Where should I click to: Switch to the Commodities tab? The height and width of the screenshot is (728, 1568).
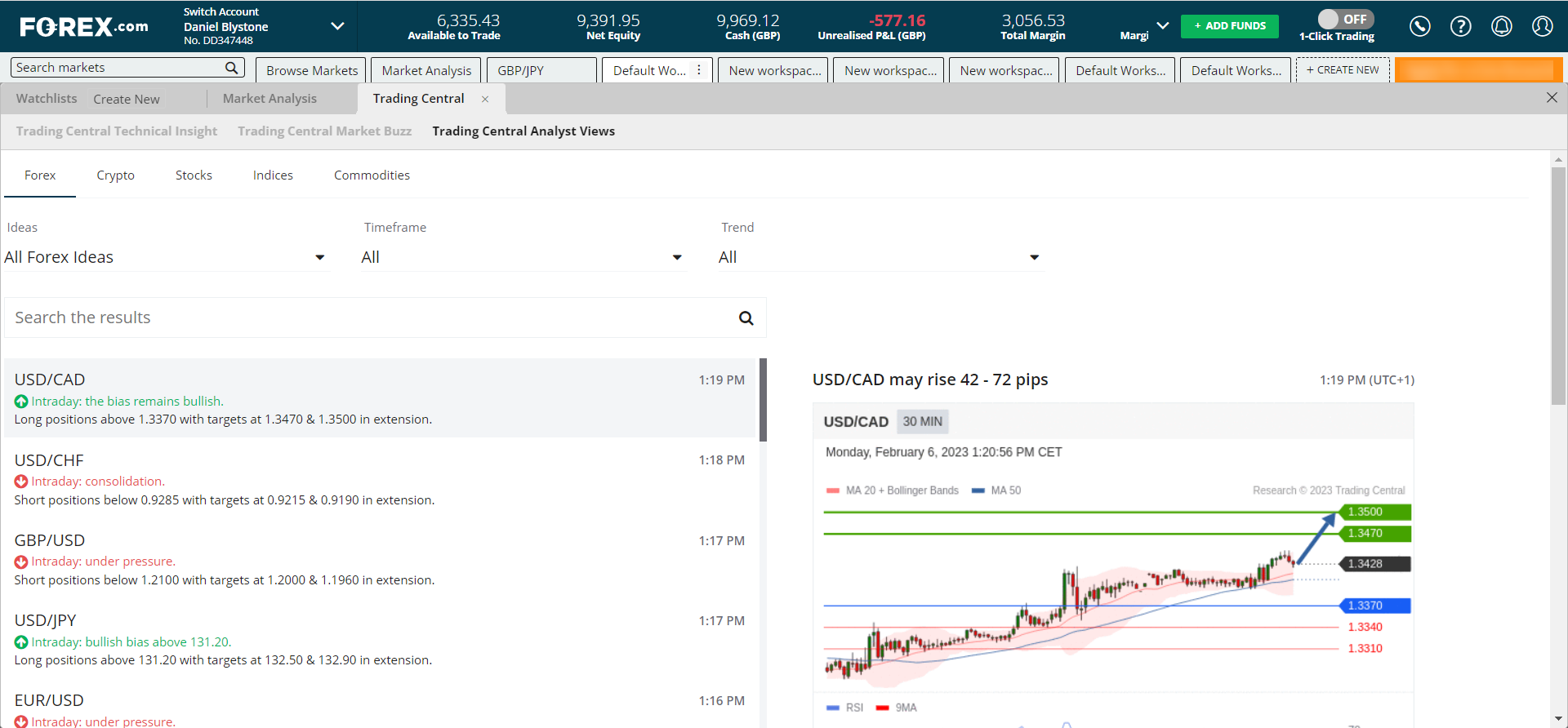[372, 175]
